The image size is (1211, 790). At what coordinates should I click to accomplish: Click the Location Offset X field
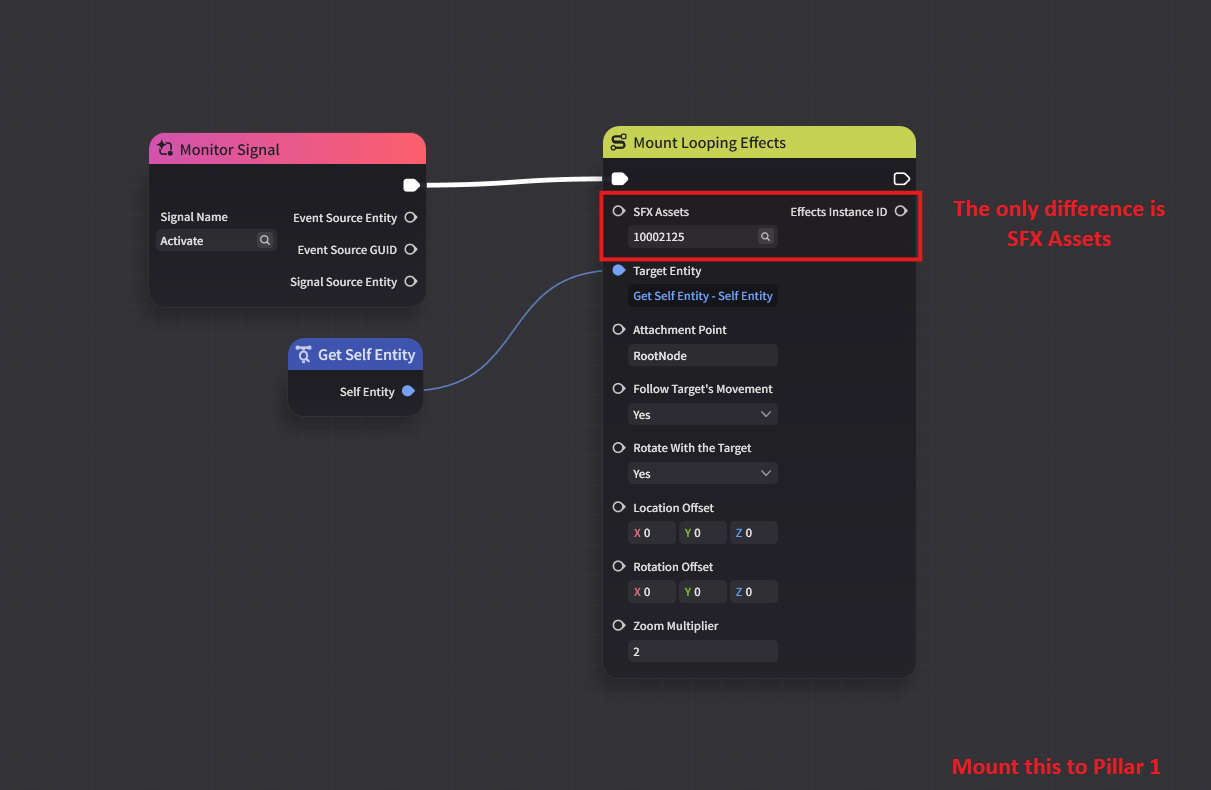coord(652,533)
